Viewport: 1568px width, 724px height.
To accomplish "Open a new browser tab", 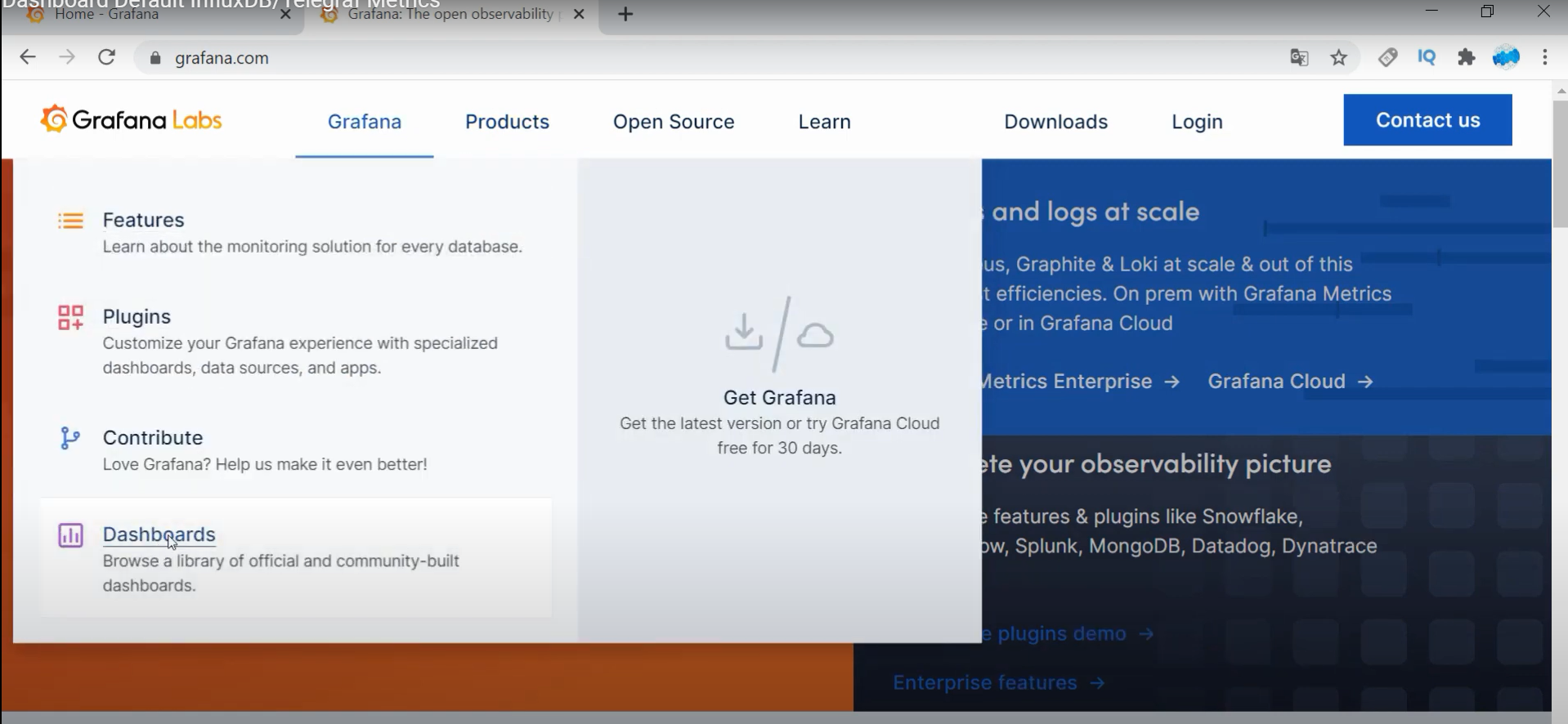I will (x=625, y=14).
